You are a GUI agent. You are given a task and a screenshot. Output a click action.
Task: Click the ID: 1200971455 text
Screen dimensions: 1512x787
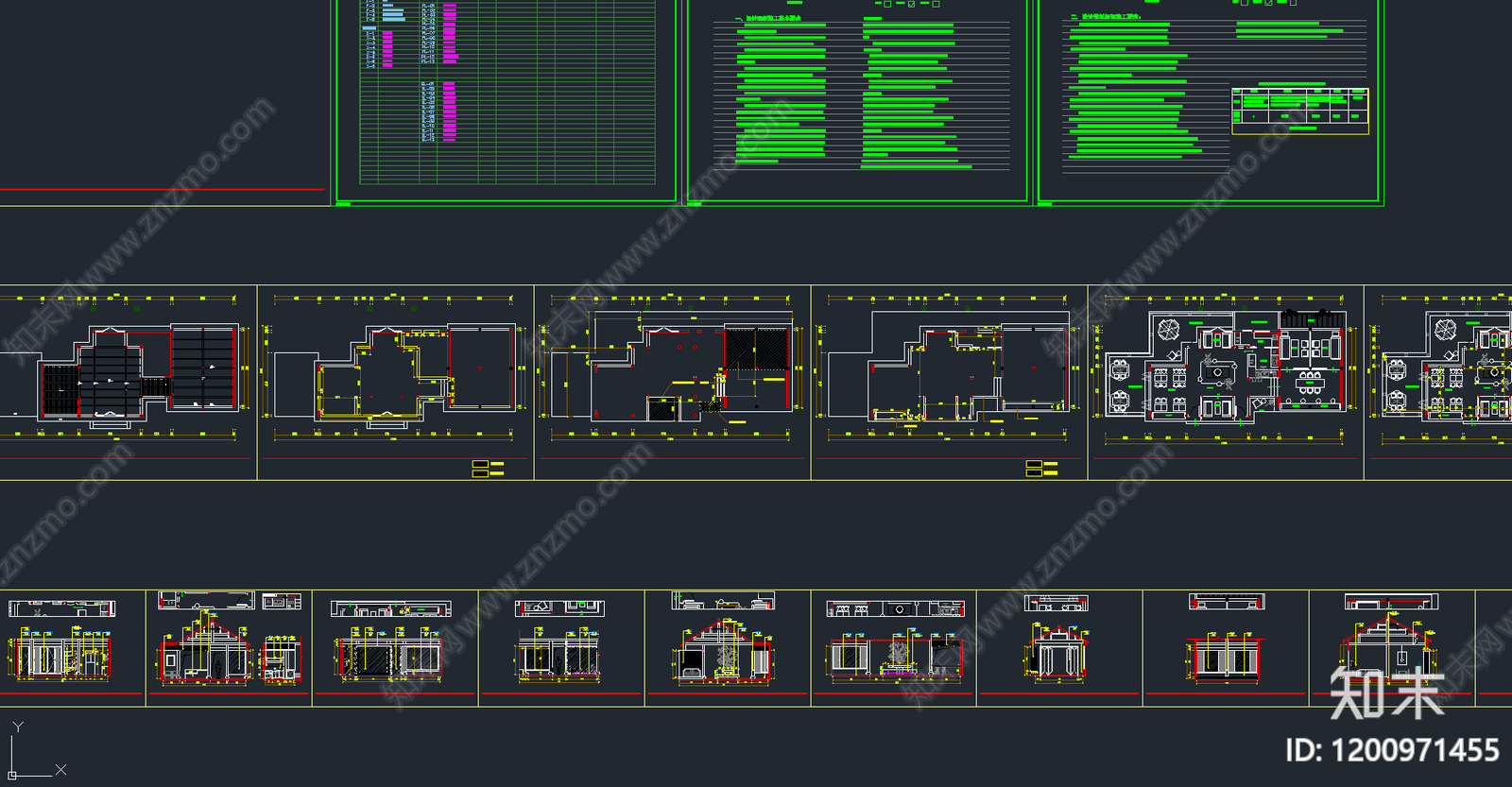(x=1392, y=751)
